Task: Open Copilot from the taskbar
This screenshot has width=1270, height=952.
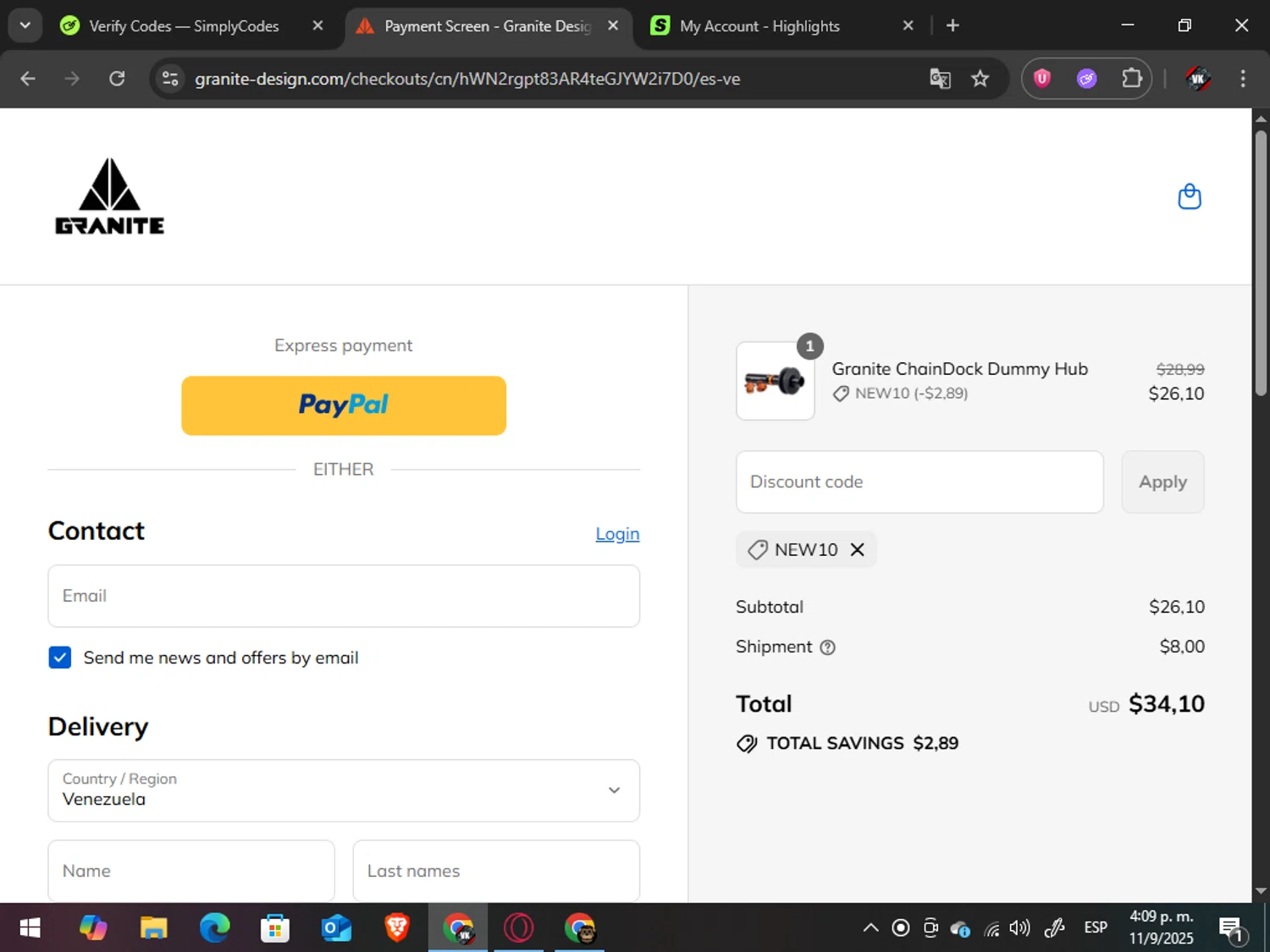Action: click(x=93, y=928)
